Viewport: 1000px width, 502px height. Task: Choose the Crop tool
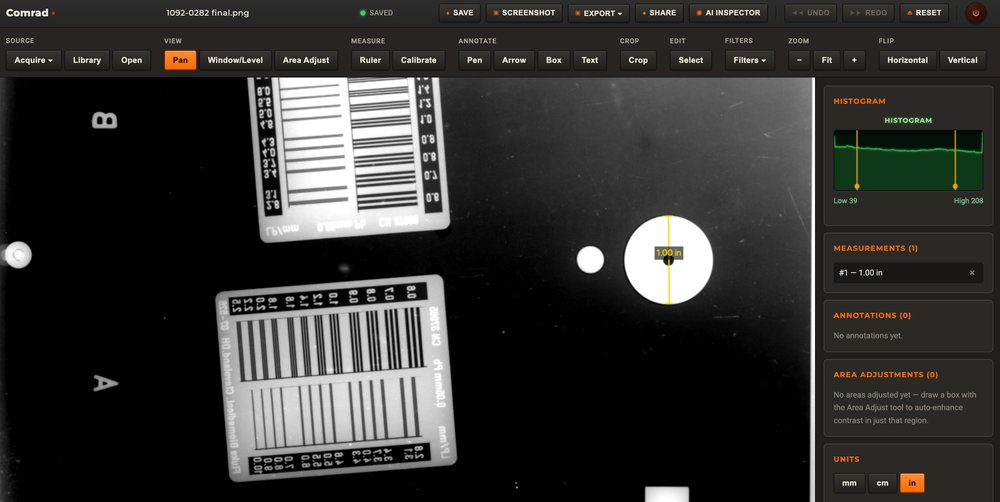(638, 60)
